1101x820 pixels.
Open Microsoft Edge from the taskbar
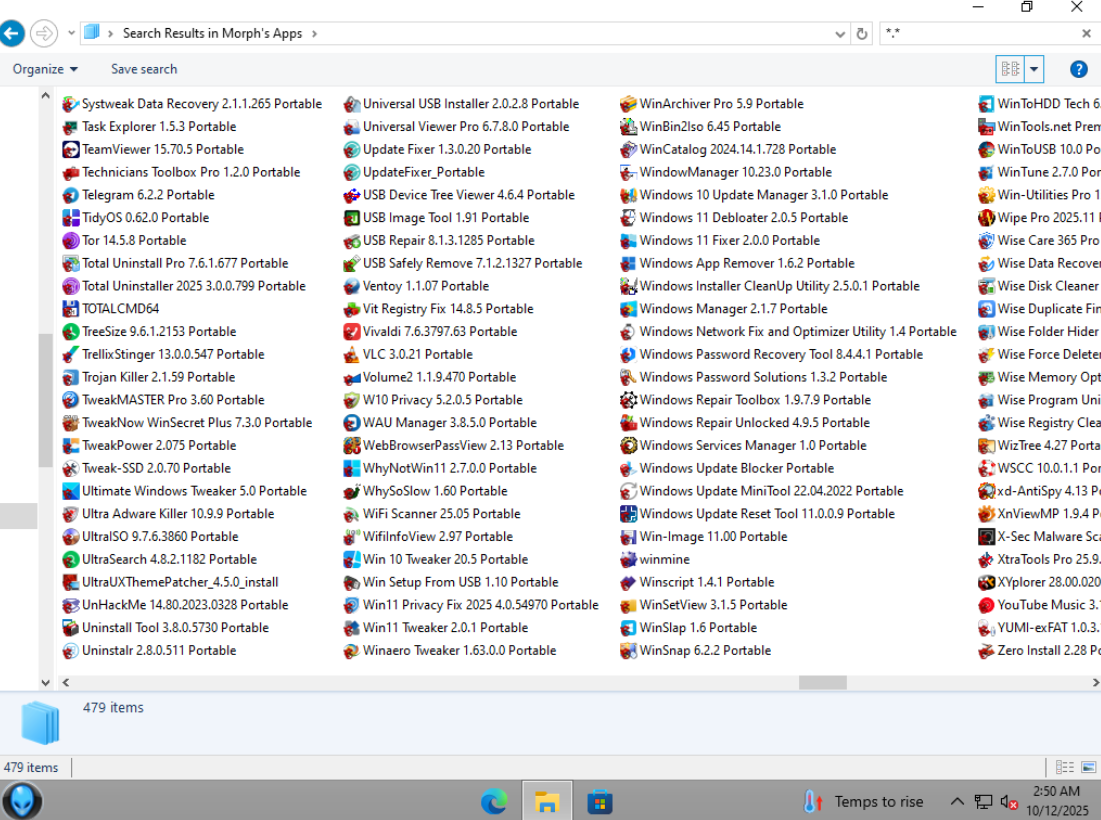point(494,801)
